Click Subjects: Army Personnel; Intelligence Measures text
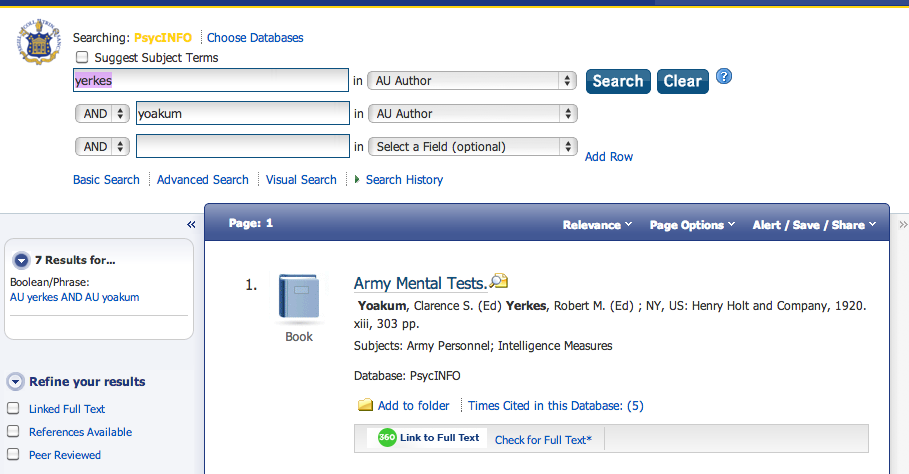Image resolution: width=909 pixels, height=474 pixels. (x=483, y=346)
